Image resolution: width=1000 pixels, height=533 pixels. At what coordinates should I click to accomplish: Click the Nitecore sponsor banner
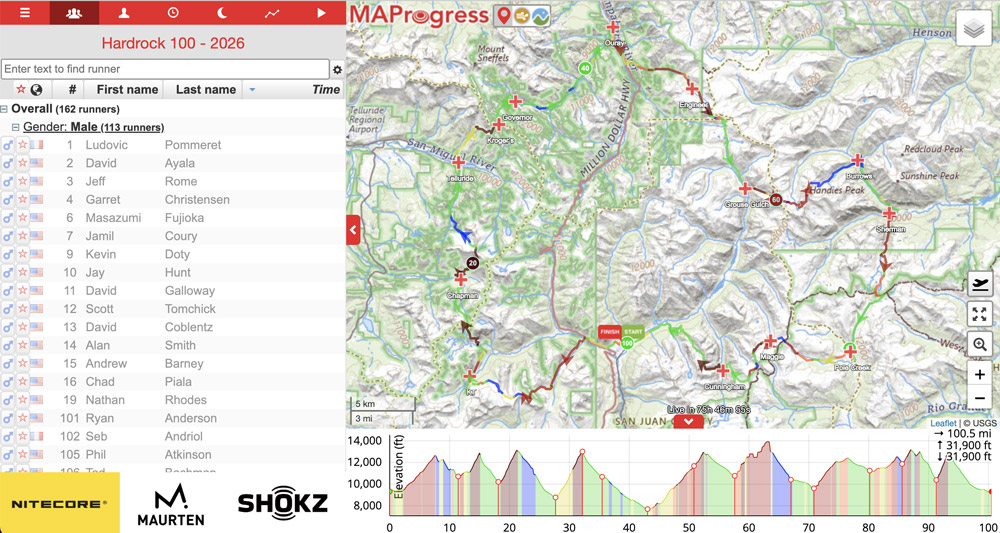(60, 502)
